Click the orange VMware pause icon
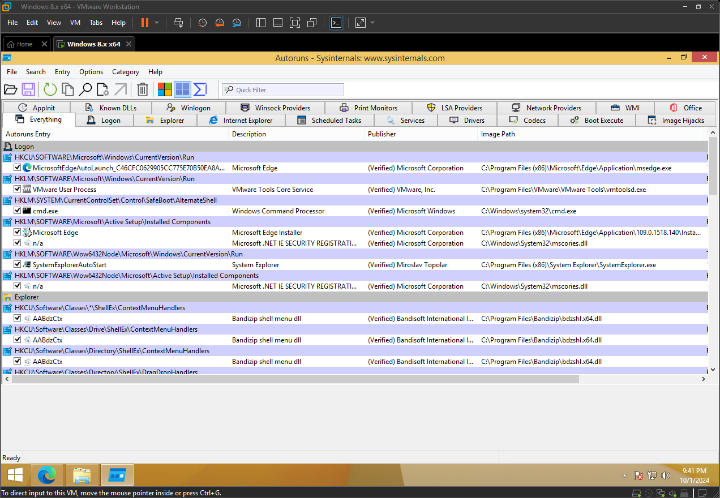Image resolution: width=720 pixels, height=498 pixels. (x=145, y=22)
